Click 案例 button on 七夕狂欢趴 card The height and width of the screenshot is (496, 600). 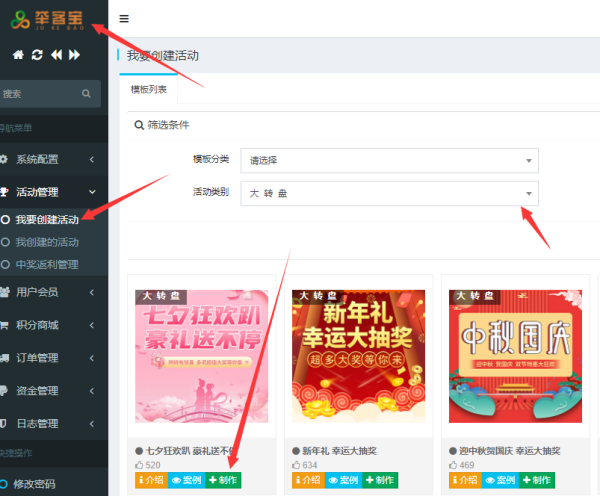pos(186,480)
